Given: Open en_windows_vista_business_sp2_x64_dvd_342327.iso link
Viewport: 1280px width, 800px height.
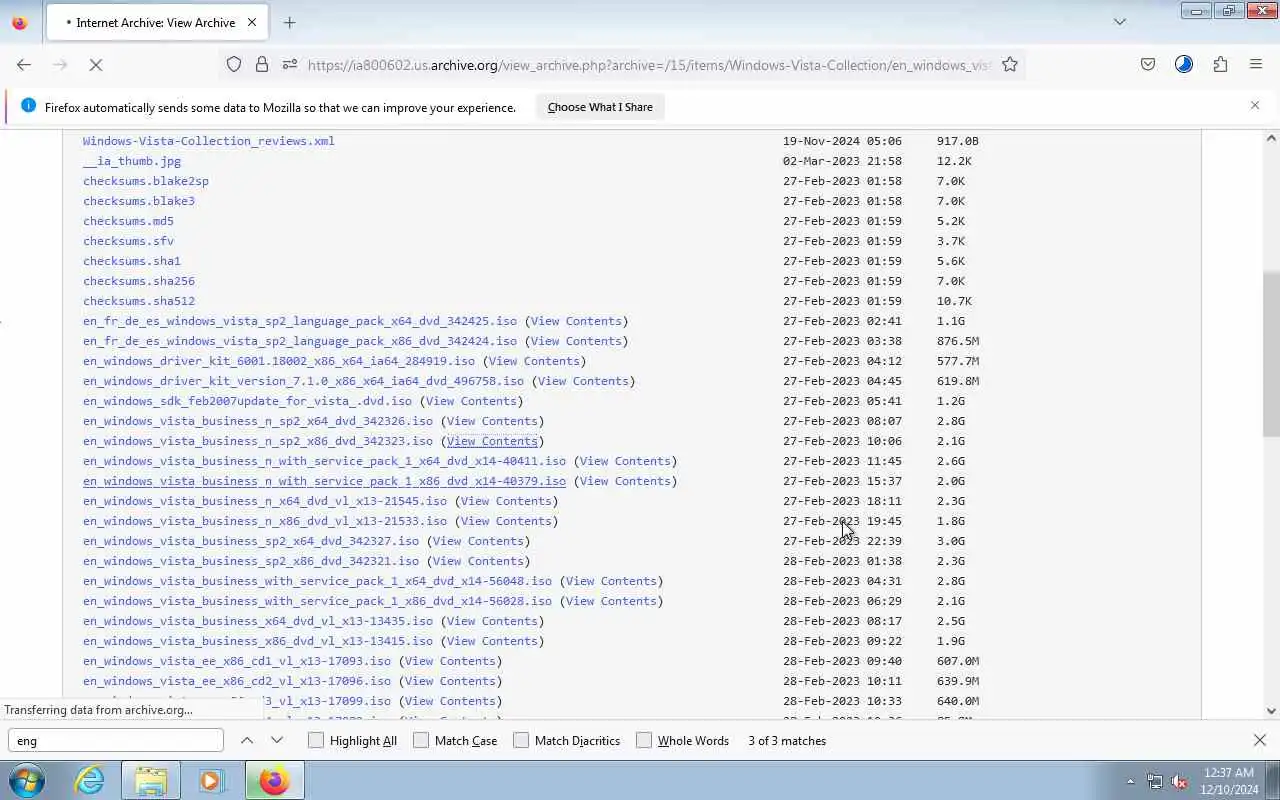Looking at the screenshot, I should (x=251, y=541).
